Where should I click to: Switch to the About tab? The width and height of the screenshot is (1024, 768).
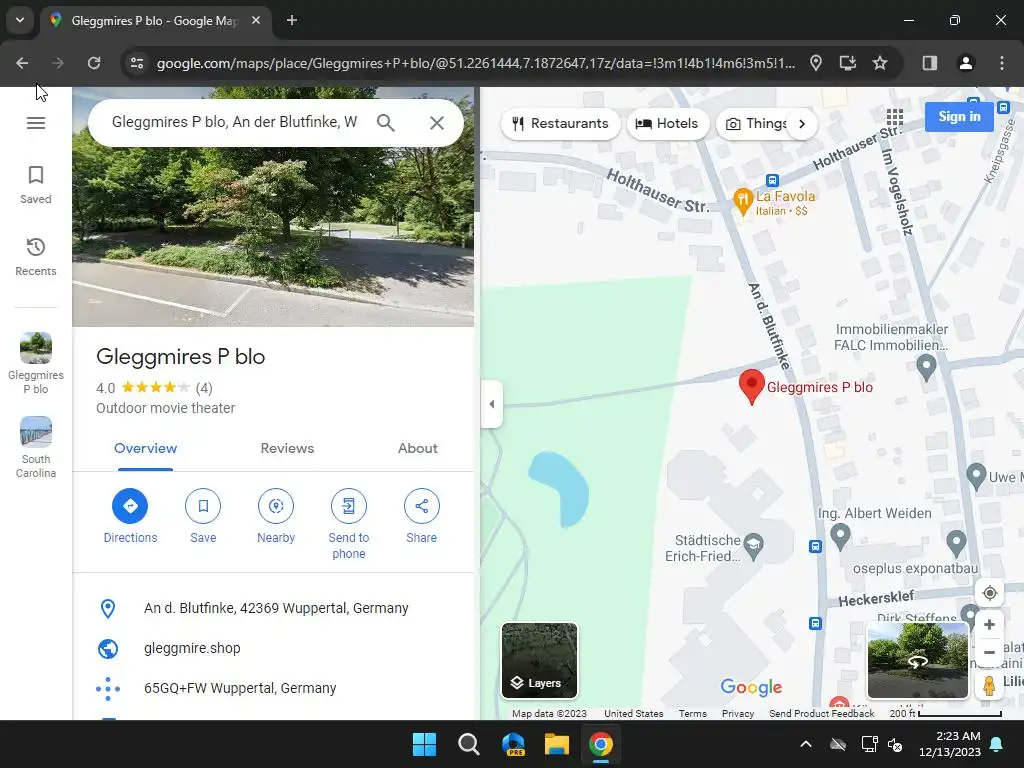click(418, 449)
